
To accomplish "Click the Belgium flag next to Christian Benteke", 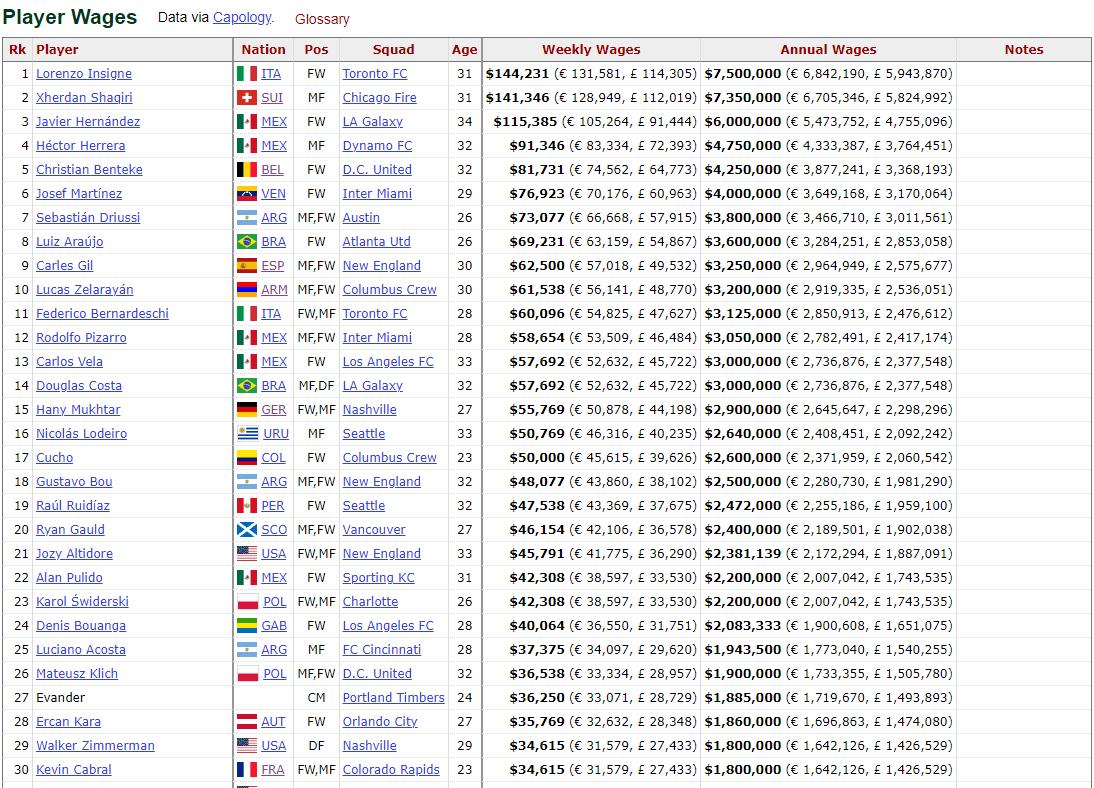I will [246, 170].
